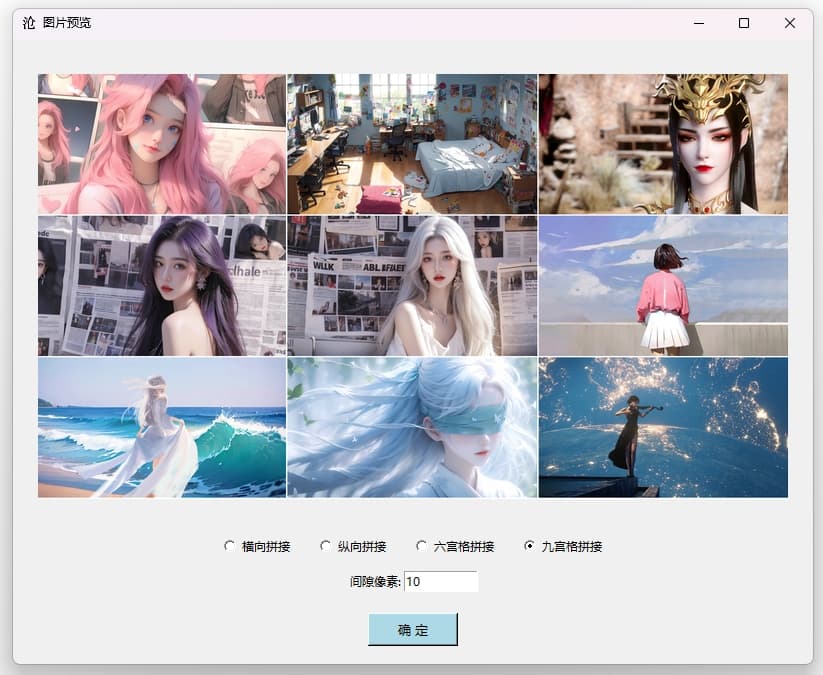Click the 图片预览 window title text
The image size is (823, 675).
(x=67, y=23)
